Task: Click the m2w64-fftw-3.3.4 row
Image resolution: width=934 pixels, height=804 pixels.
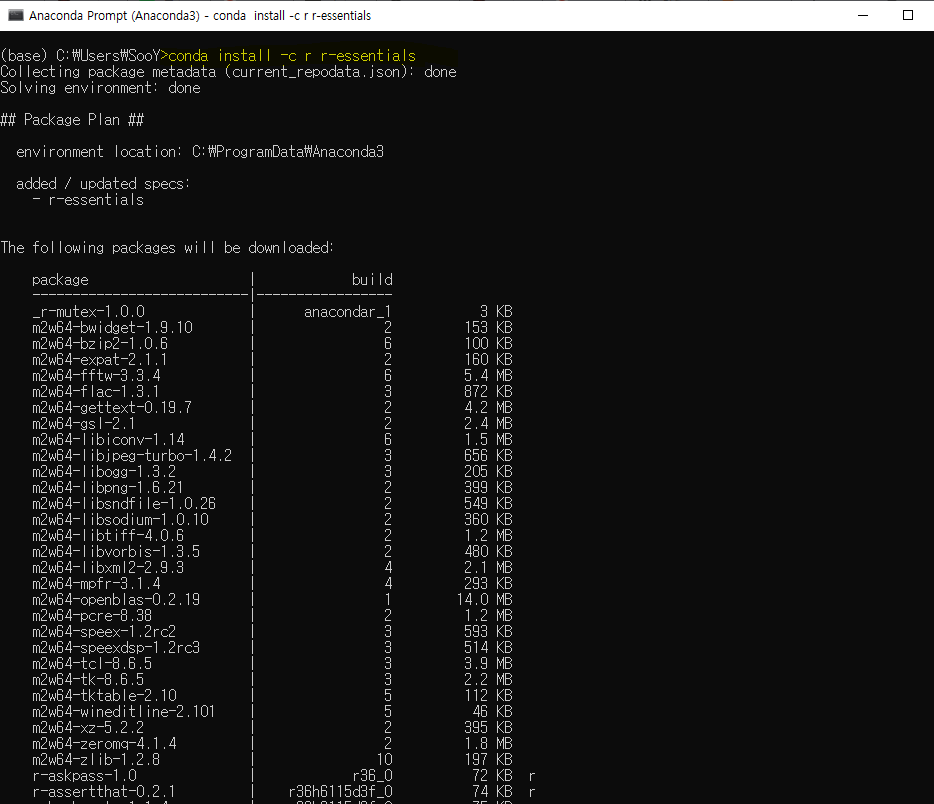Action: [272, 376]
